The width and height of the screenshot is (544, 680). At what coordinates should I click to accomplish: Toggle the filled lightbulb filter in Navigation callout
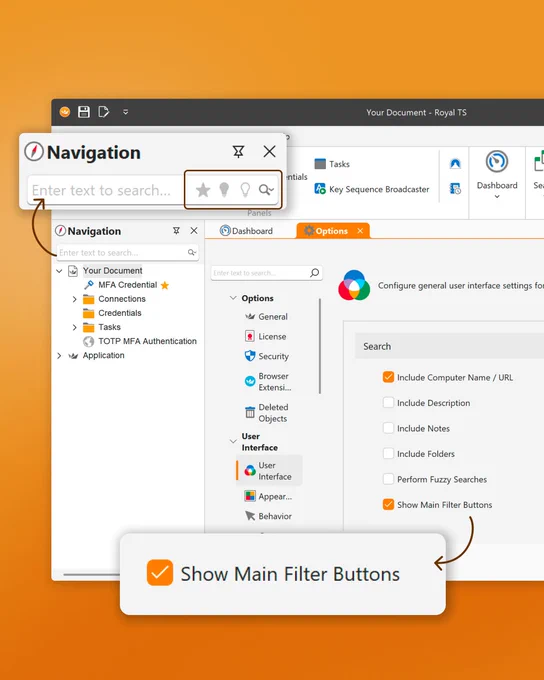coord(224,190)
